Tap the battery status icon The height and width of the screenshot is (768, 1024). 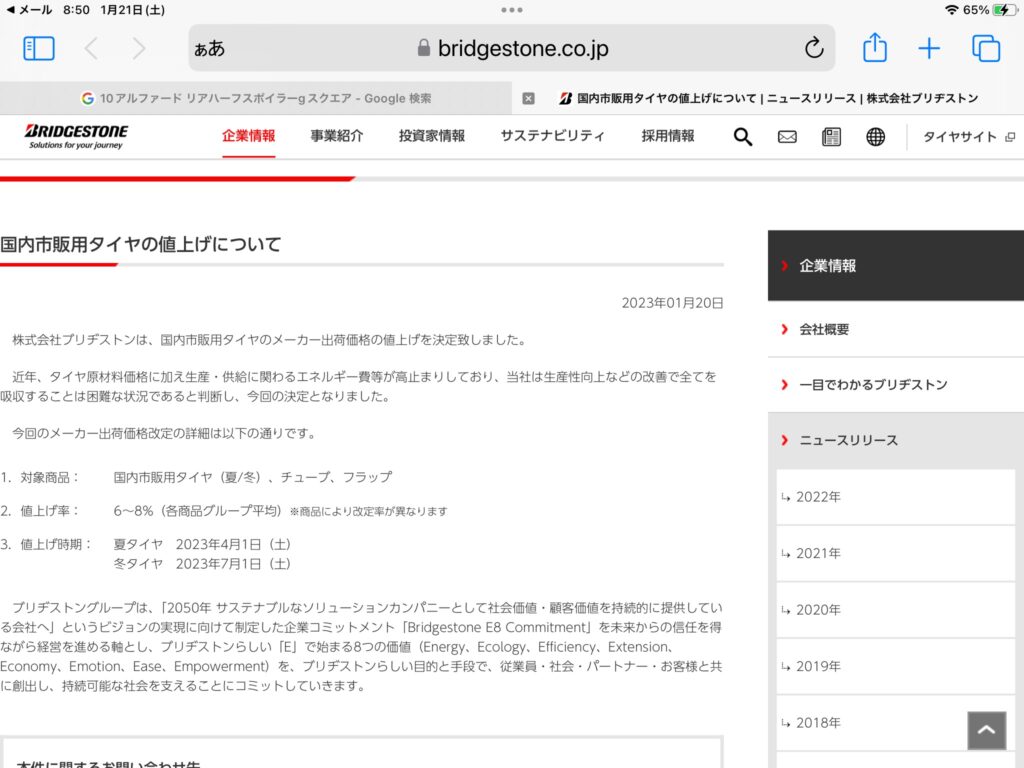[1004, 10]
